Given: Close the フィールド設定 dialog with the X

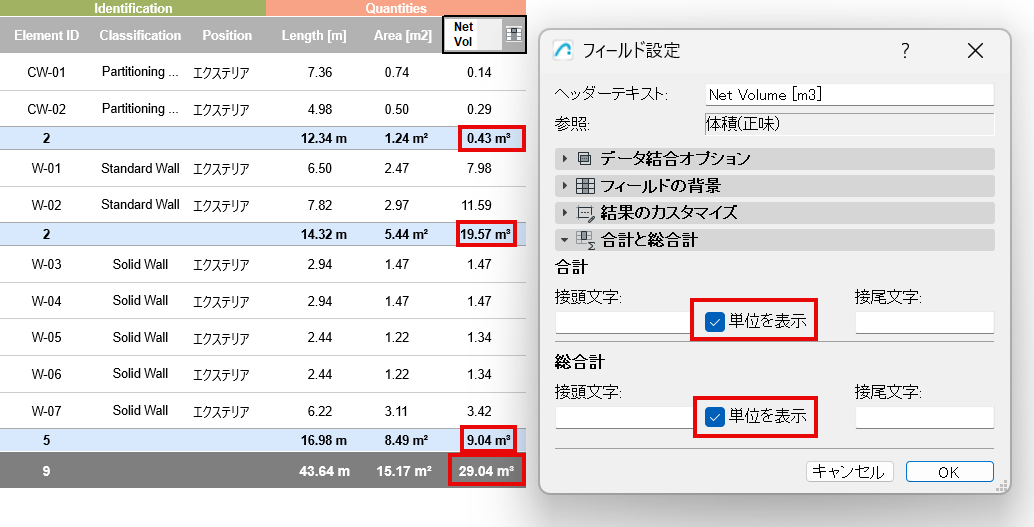Looking at the screenshot, I should click(975, 51).
